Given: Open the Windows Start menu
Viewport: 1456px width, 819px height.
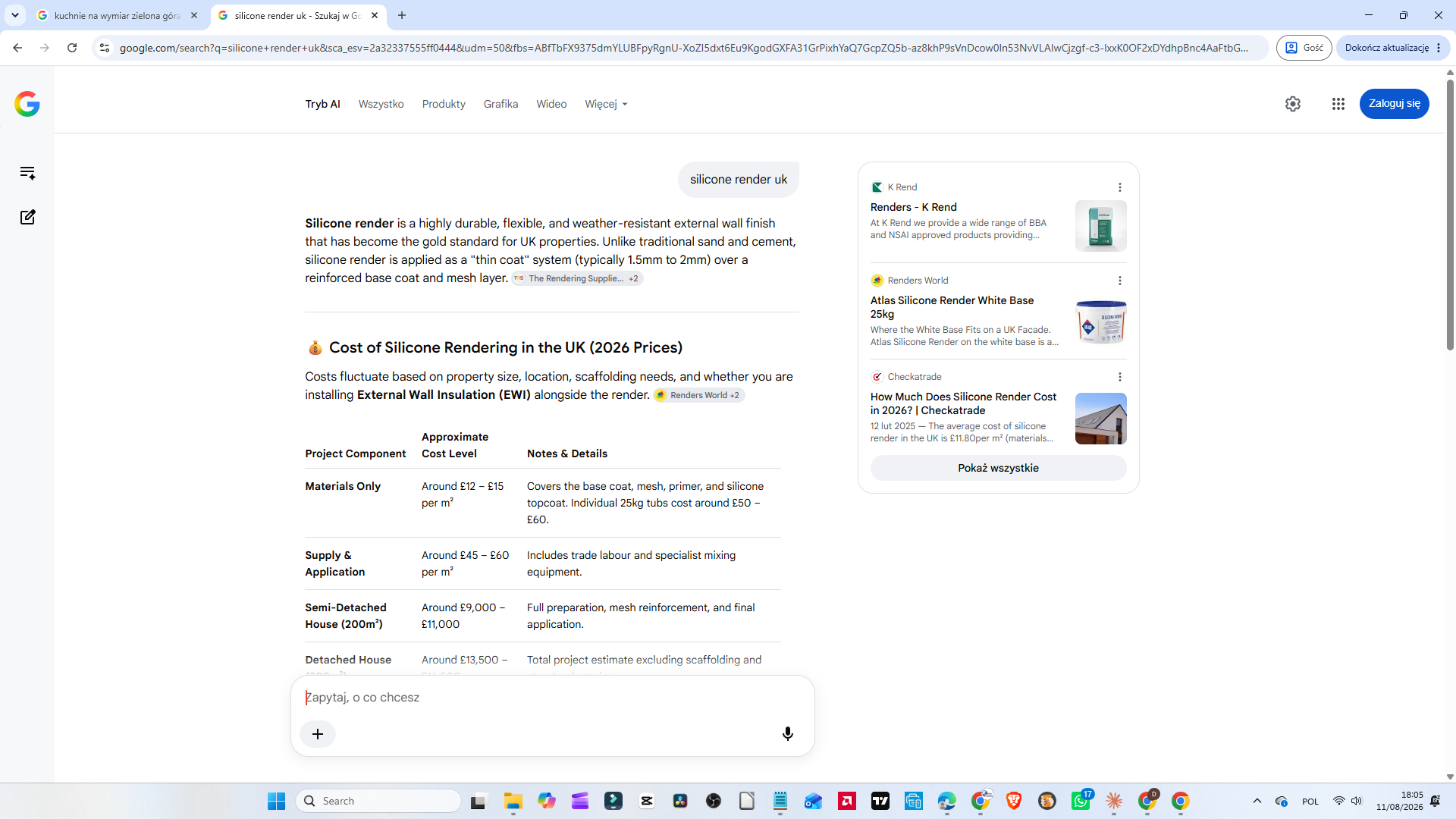Looking at the screenshot, I should 276,801.
